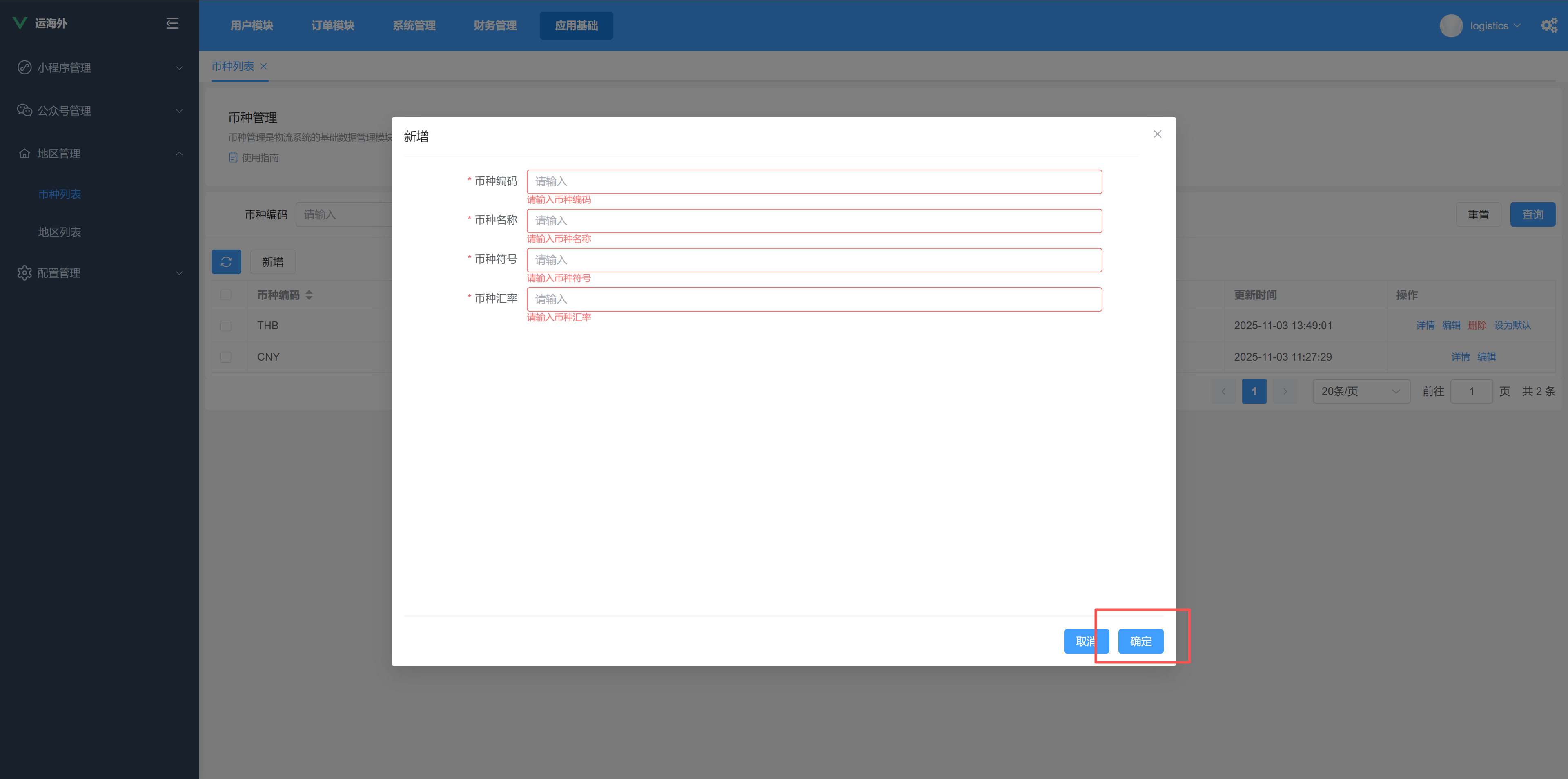
Task: Check the THB row checkbox
Action: pos(226,326)
